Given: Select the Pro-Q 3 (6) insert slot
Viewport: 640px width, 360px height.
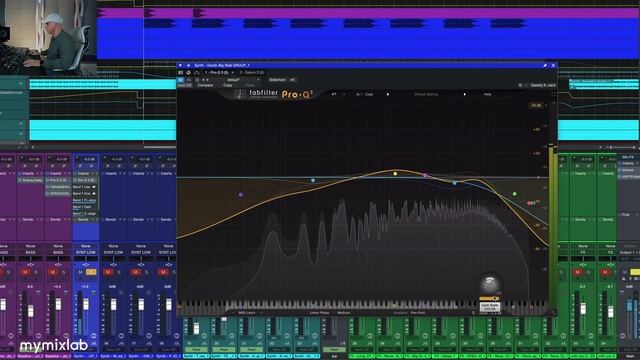Looking at the screenshot, I should [x=85, y=180].
